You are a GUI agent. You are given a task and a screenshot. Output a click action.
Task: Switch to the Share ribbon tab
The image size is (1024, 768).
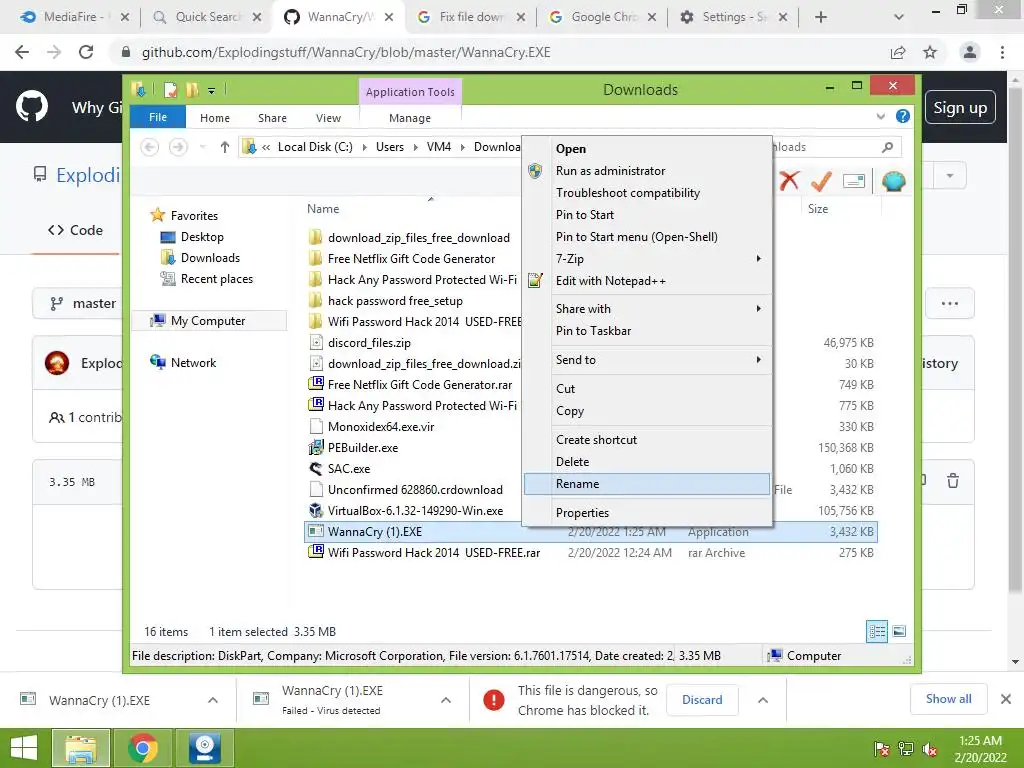pyautogui.click(x=272, y=118)
